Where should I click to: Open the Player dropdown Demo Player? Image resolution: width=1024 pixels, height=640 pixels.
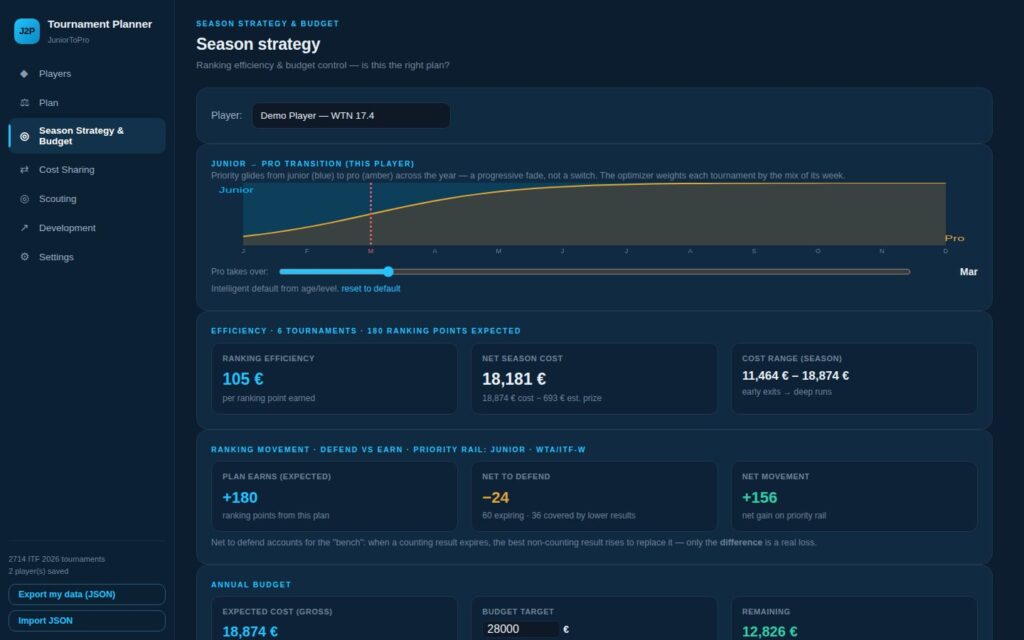(351, 116)
